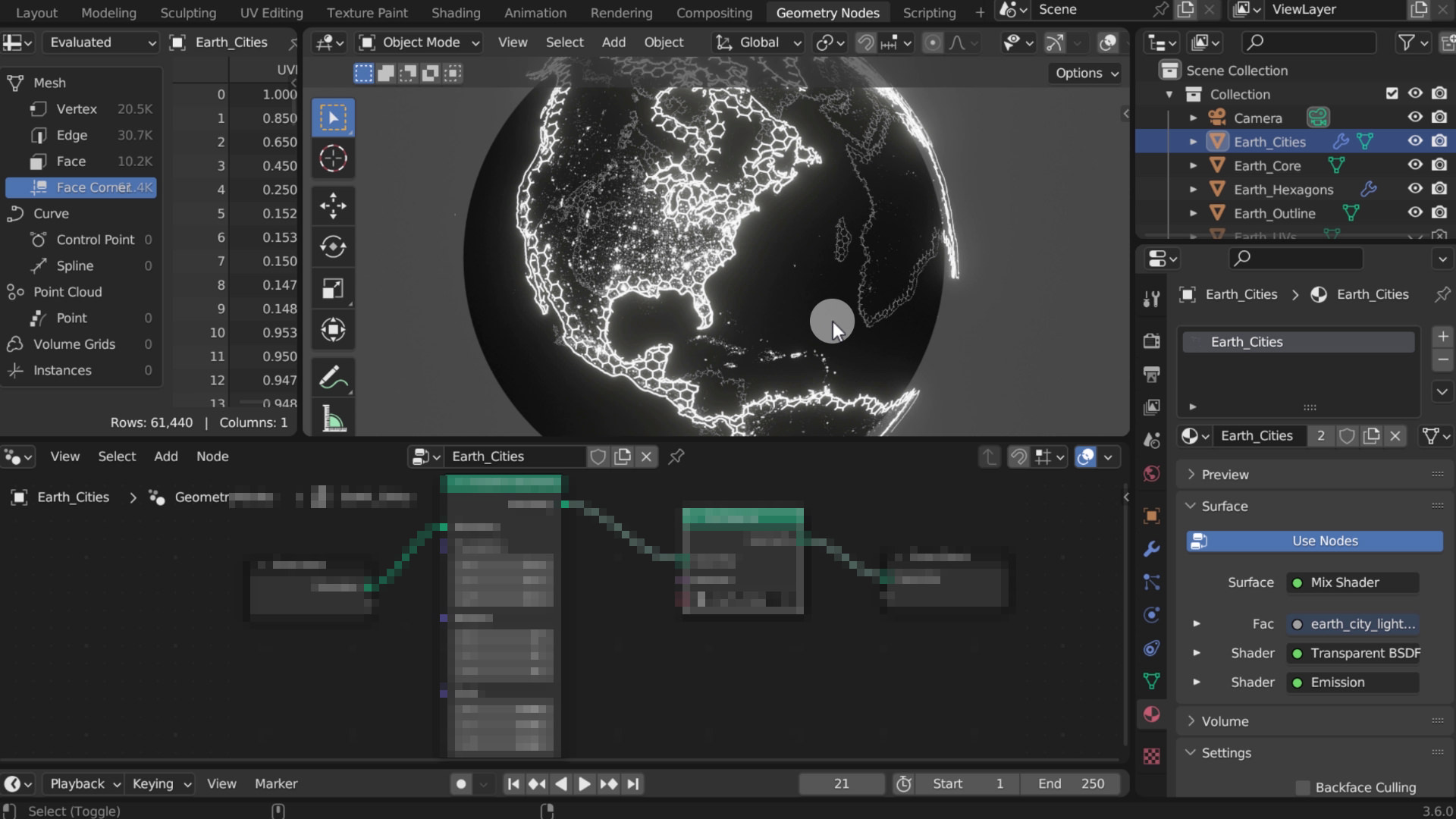Select the Annotate pencil tool
This screenshot has width=1456, height=819.
pos(333,377)
